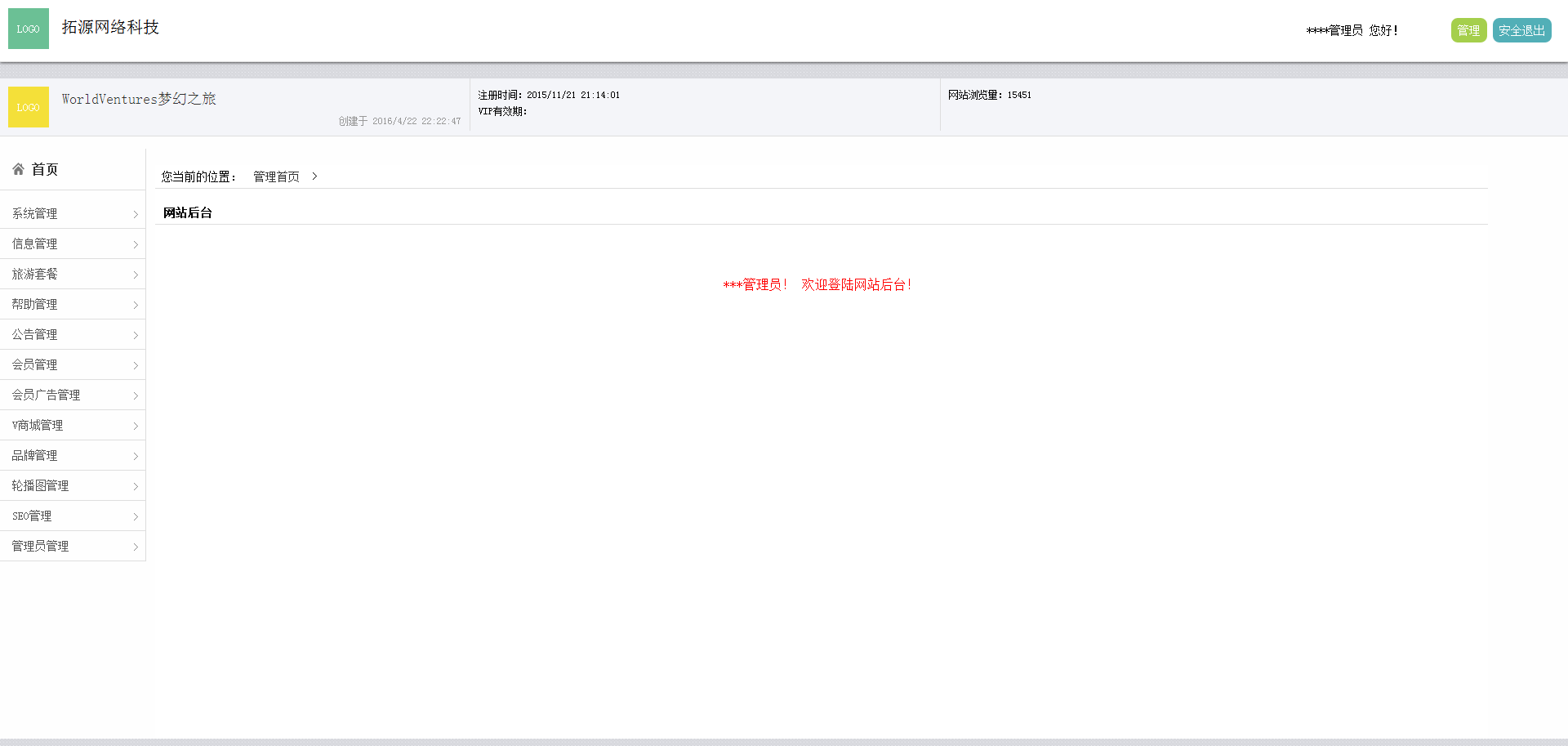Click the yellow LOGO icon for WorldVentures
Screen dimensions: 1568x746
click(x=29, y=107)
